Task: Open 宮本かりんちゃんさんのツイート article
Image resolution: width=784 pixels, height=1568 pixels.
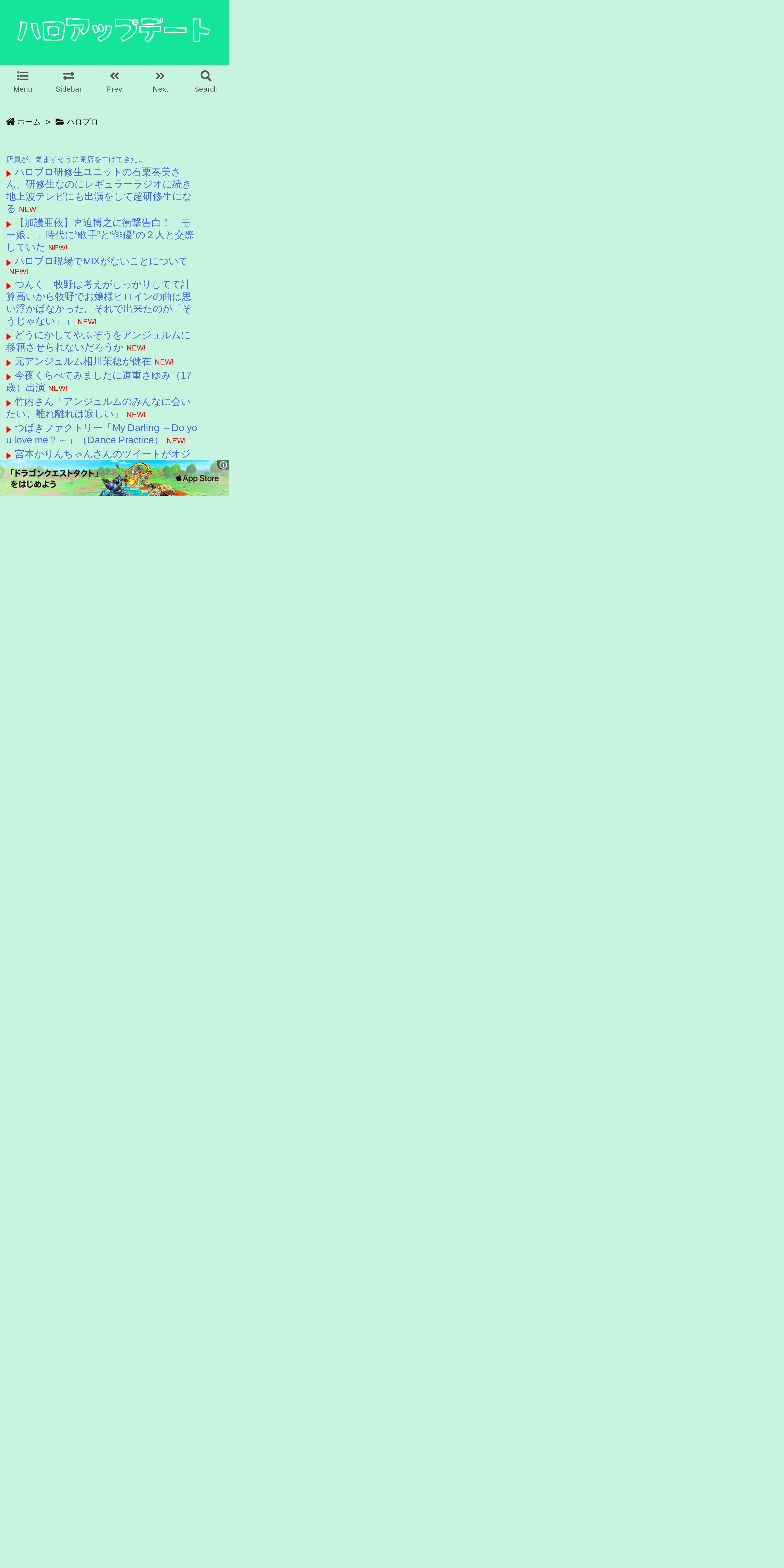Action: tap(102, 454)
